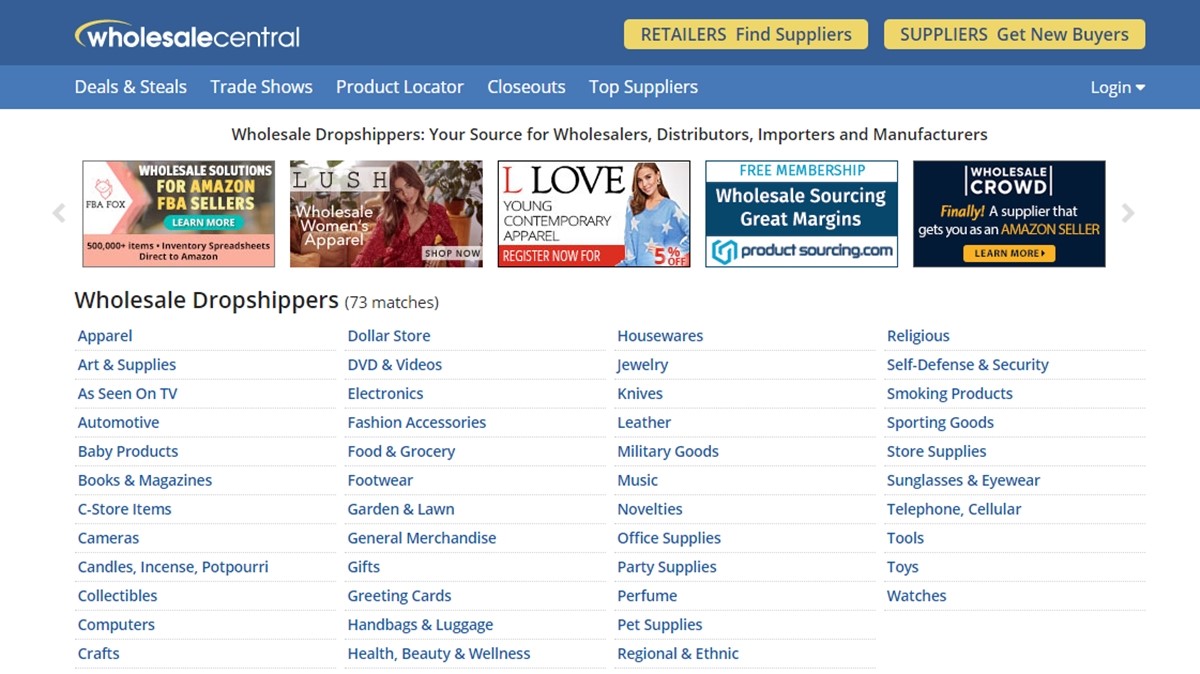Select As Seen On TV category

pyautogui.click(x=128, y=394)
